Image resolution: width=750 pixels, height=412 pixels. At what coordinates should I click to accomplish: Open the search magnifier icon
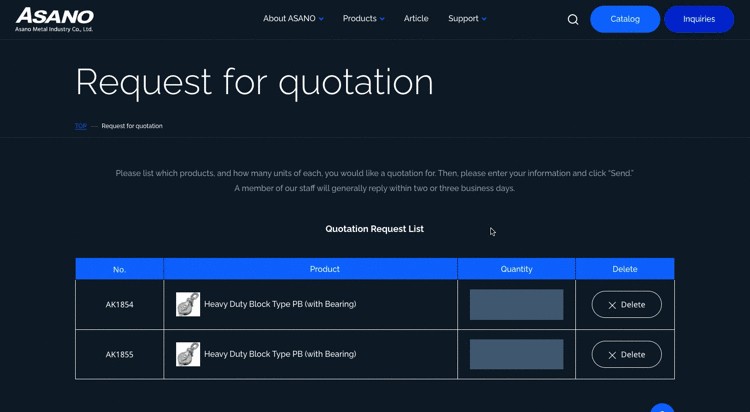tap(573, 19)
